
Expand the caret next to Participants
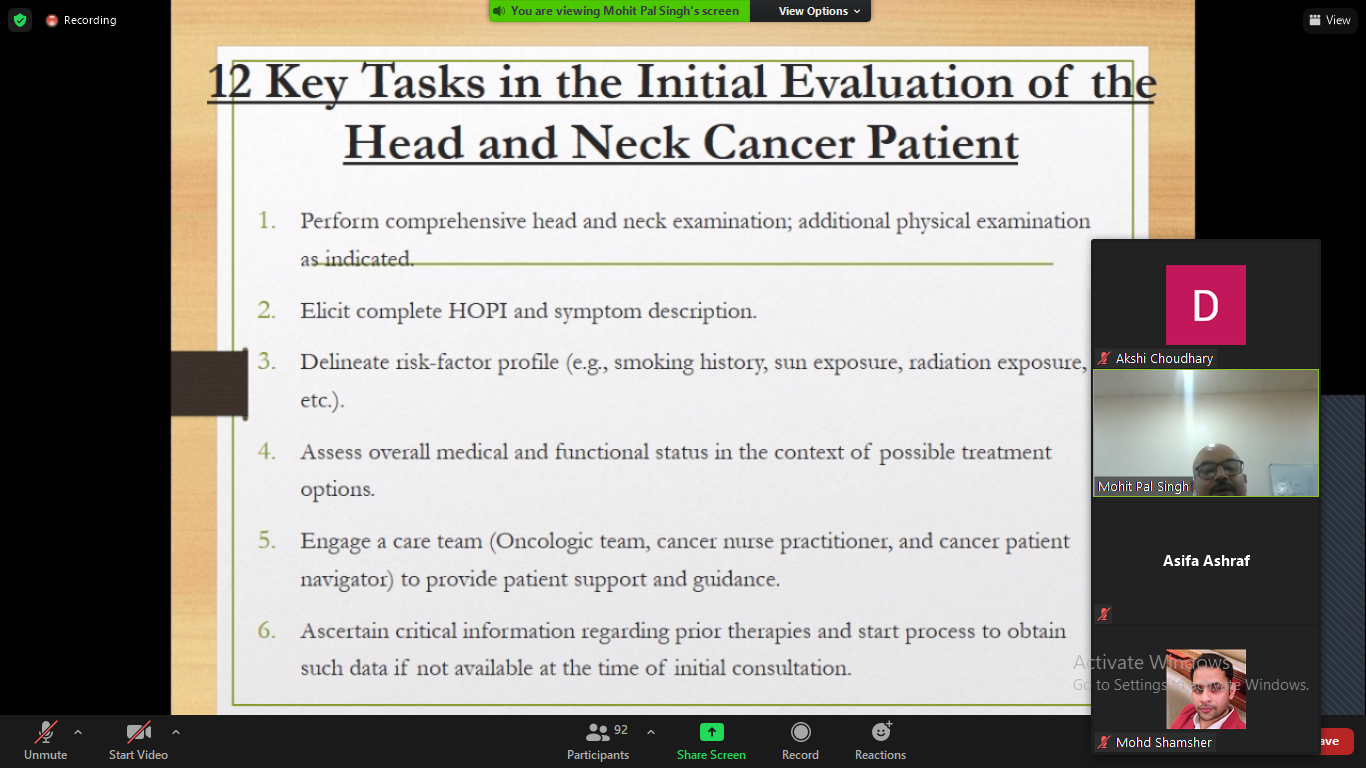point(651,732)
